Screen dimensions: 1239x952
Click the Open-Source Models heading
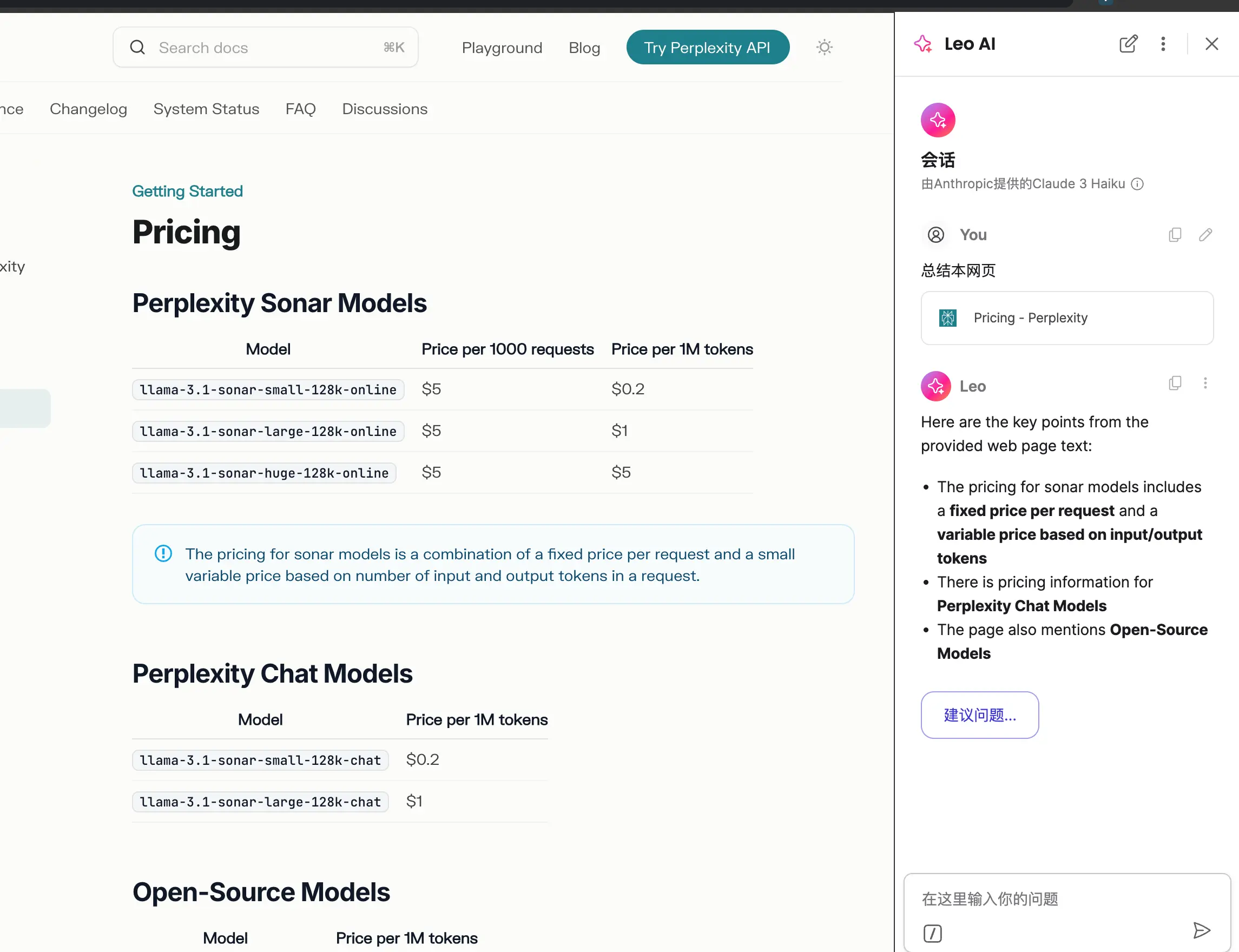pyautogui.click(x=261, y=892)
